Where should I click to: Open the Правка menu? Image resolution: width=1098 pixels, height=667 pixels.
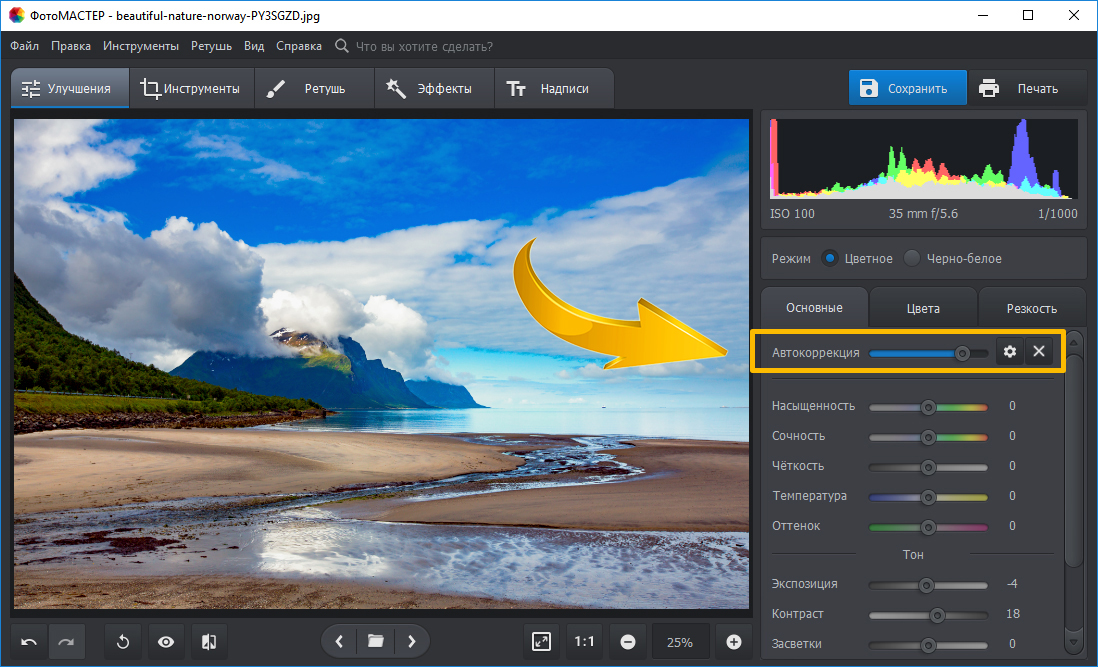coord(71,46)
